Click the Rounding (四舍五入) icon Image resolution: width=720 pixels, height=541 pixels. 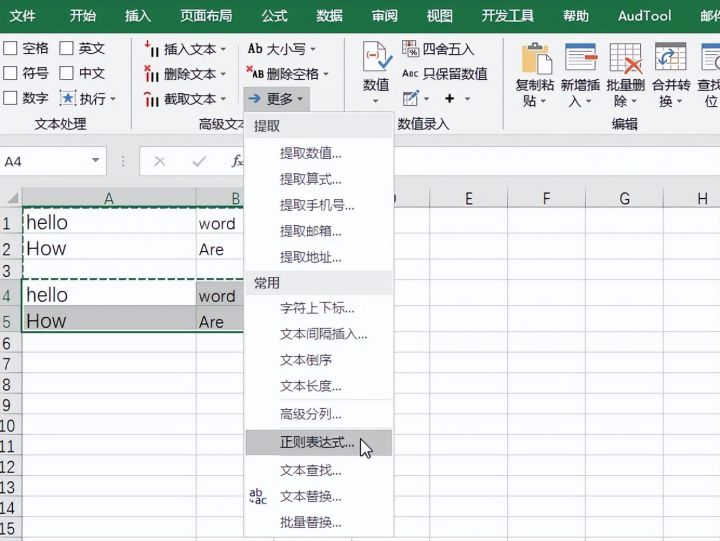[411, 48]
